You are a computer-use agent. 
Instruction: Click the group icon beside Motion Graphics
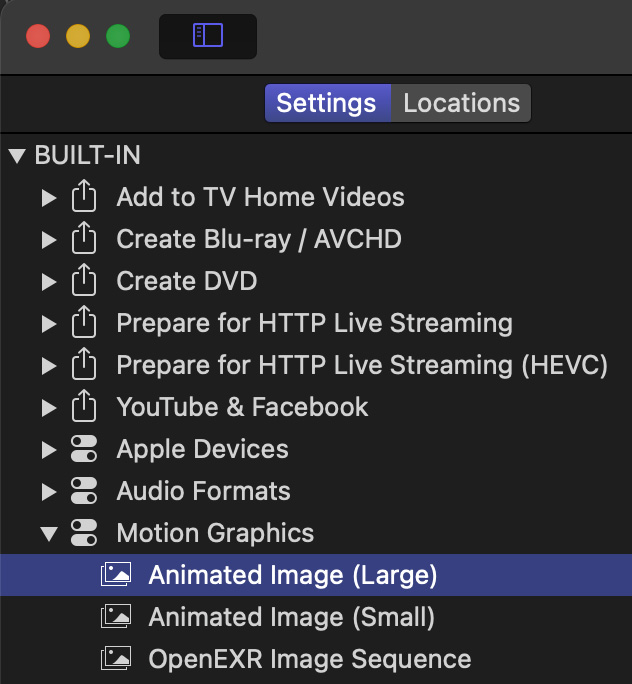tap(84, 534)
